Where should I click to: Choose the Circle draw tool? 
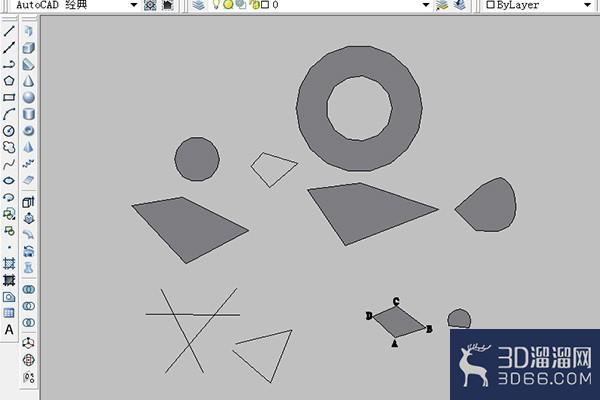pyautogui.click(x=9, y=131)
